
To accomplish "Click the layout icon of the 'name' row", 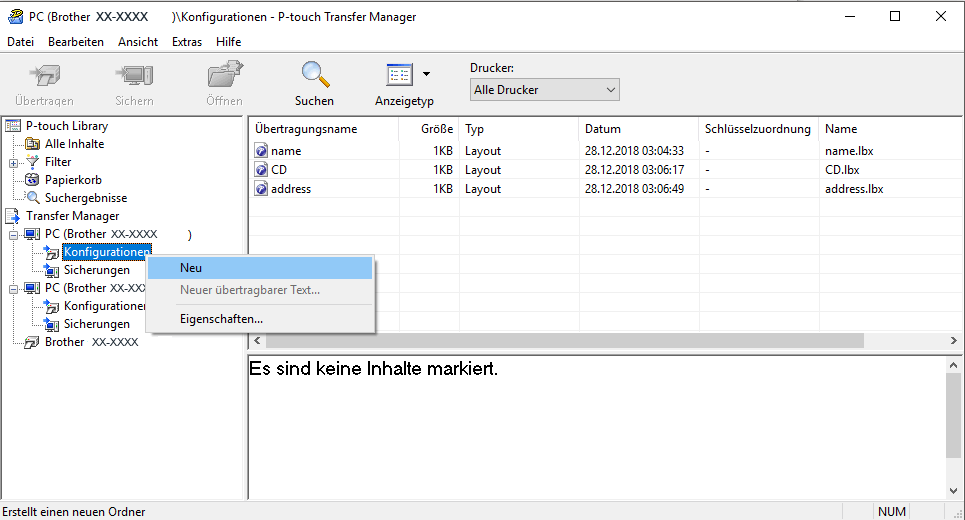I will [x=261, y=151].
